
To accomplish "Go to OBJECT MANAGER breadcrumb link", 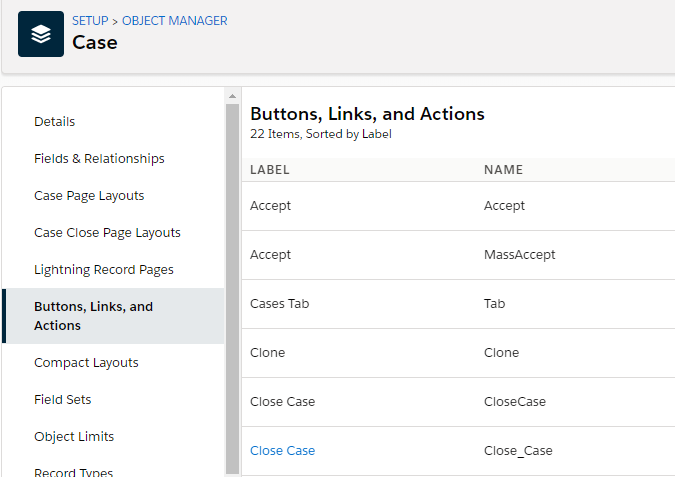I will point(174,21).
